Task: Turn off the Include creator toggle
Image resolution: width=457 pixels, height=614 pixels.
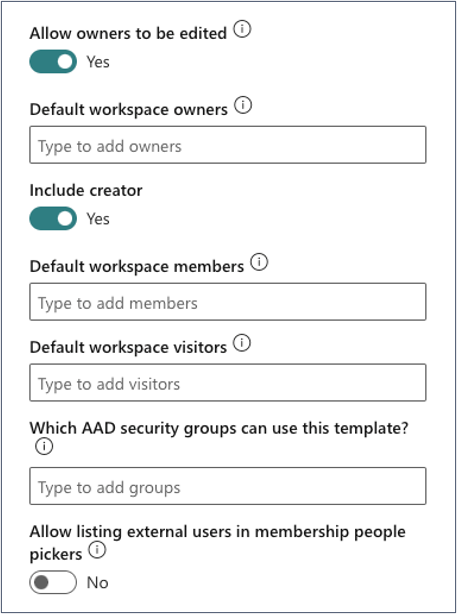Action: click(x=53, y=219)
